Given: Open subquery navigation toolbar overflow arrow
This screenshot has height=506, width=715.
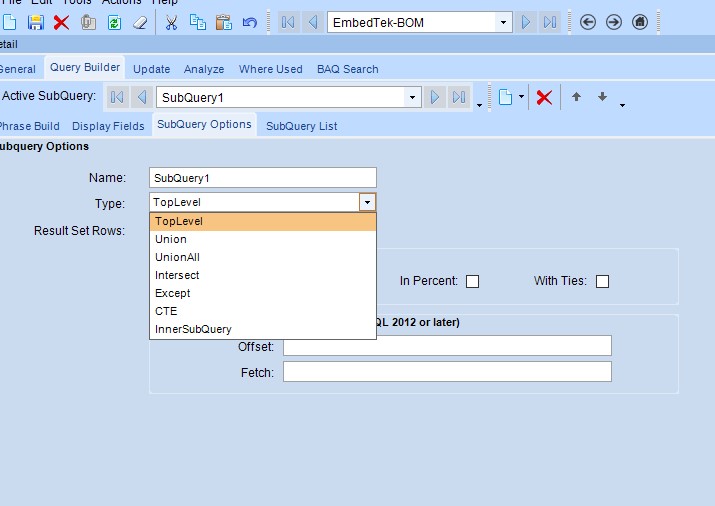Looking at the screenshot, I should pyautogui.click(x=479, y=105).
